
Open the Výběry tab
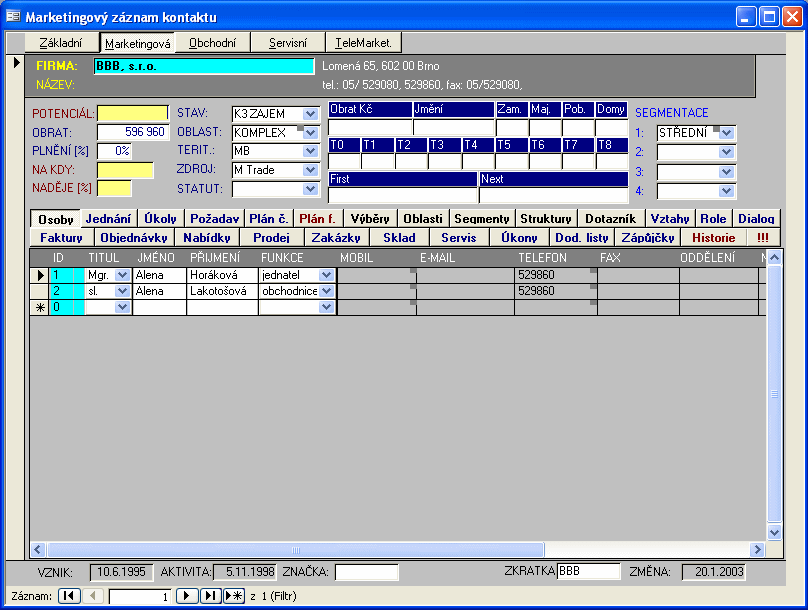tap(370, 218)
